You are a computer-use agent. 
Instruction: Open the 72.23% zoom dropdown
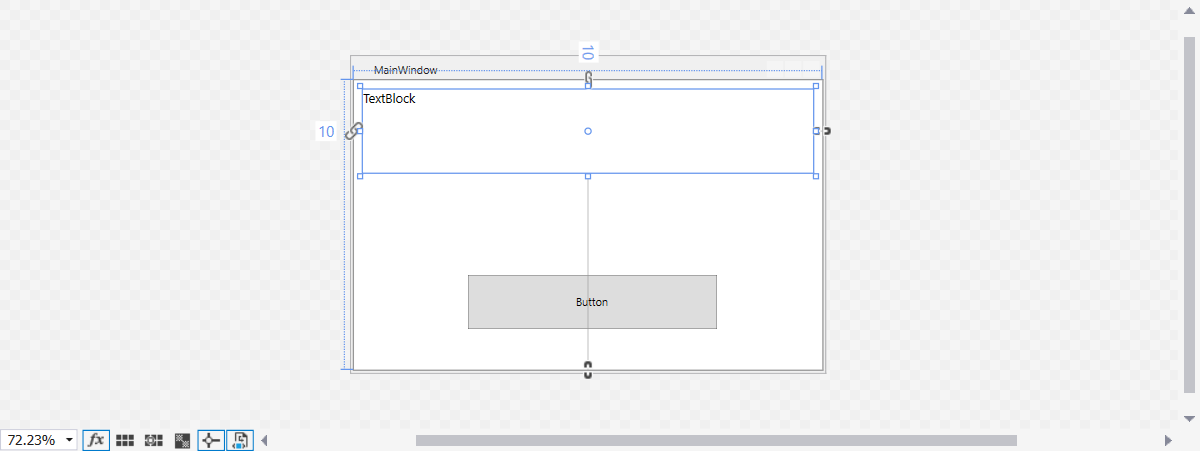coord(70,440)
